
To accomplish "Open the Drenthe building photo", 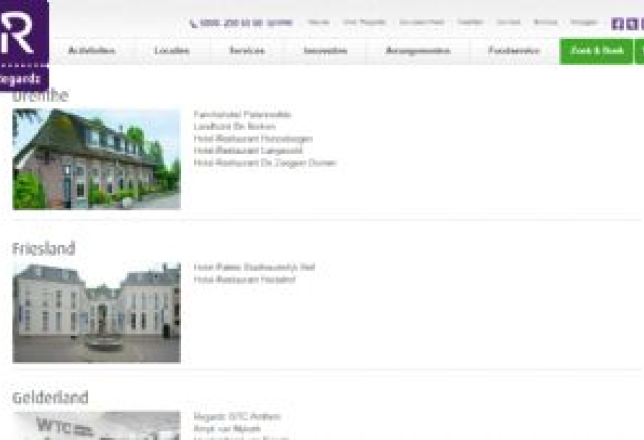I will point(97,159).
